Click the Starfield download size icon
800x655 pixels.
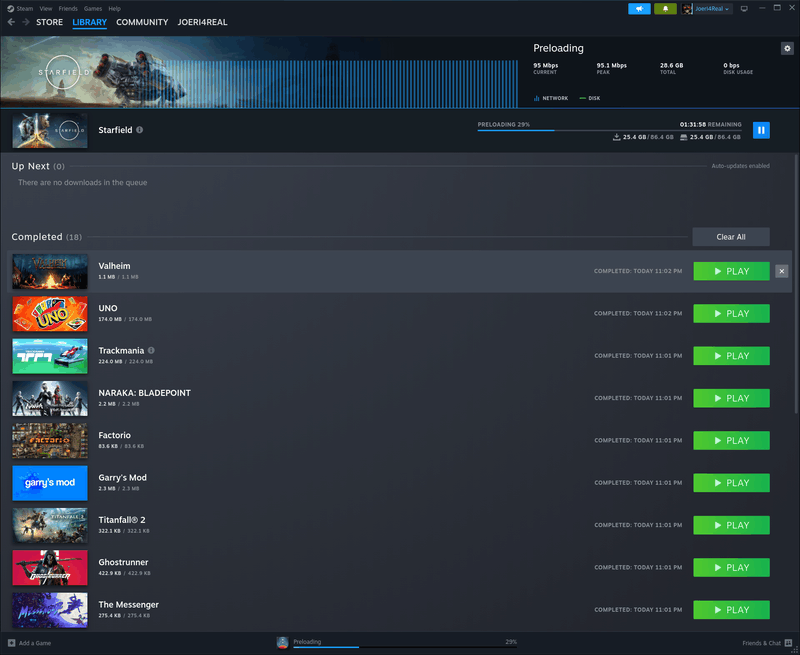pos(616,137)
